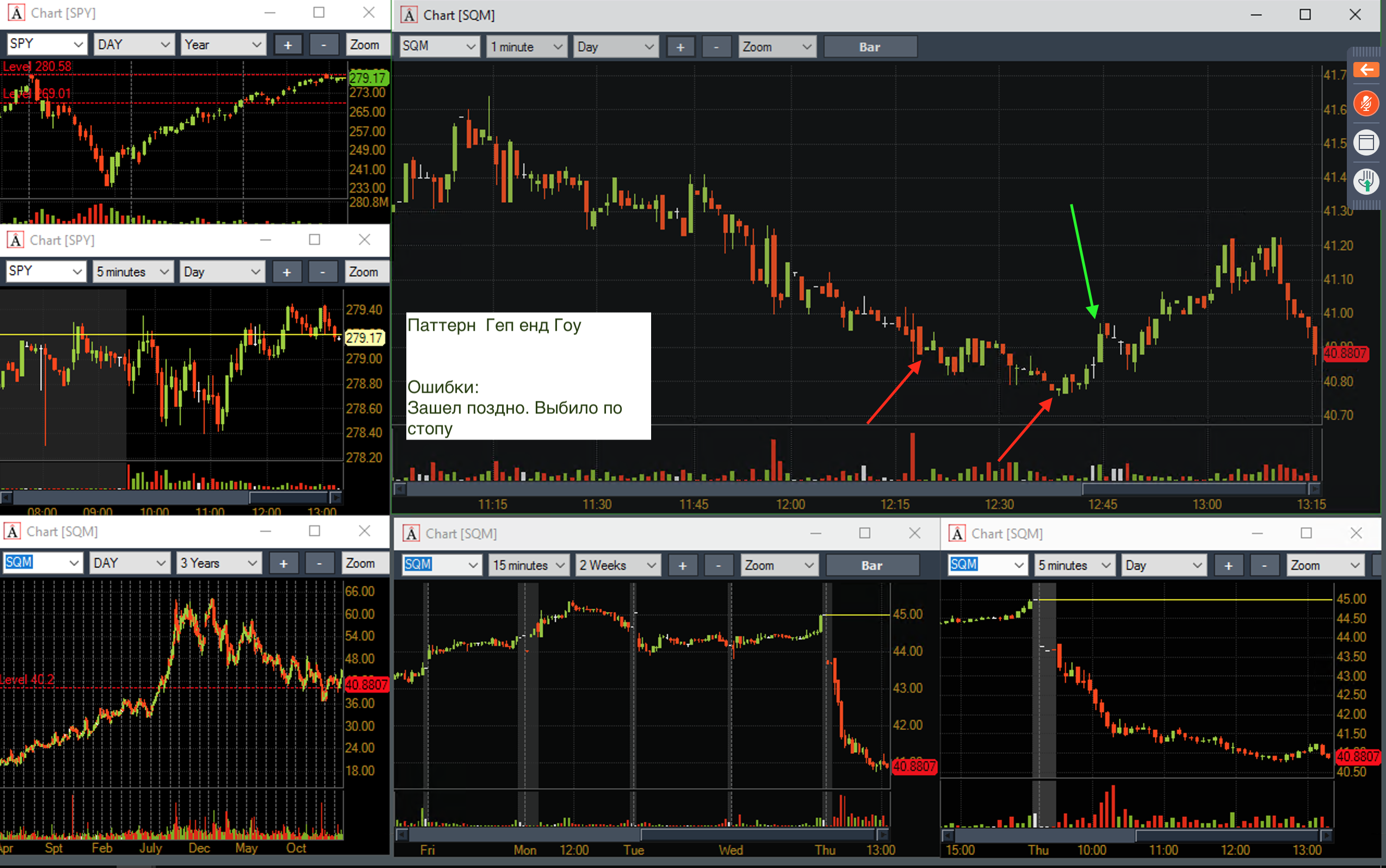Click the red 40.8807 price tag in the SQM 1 minute chart

click(x=1346, y=353)
